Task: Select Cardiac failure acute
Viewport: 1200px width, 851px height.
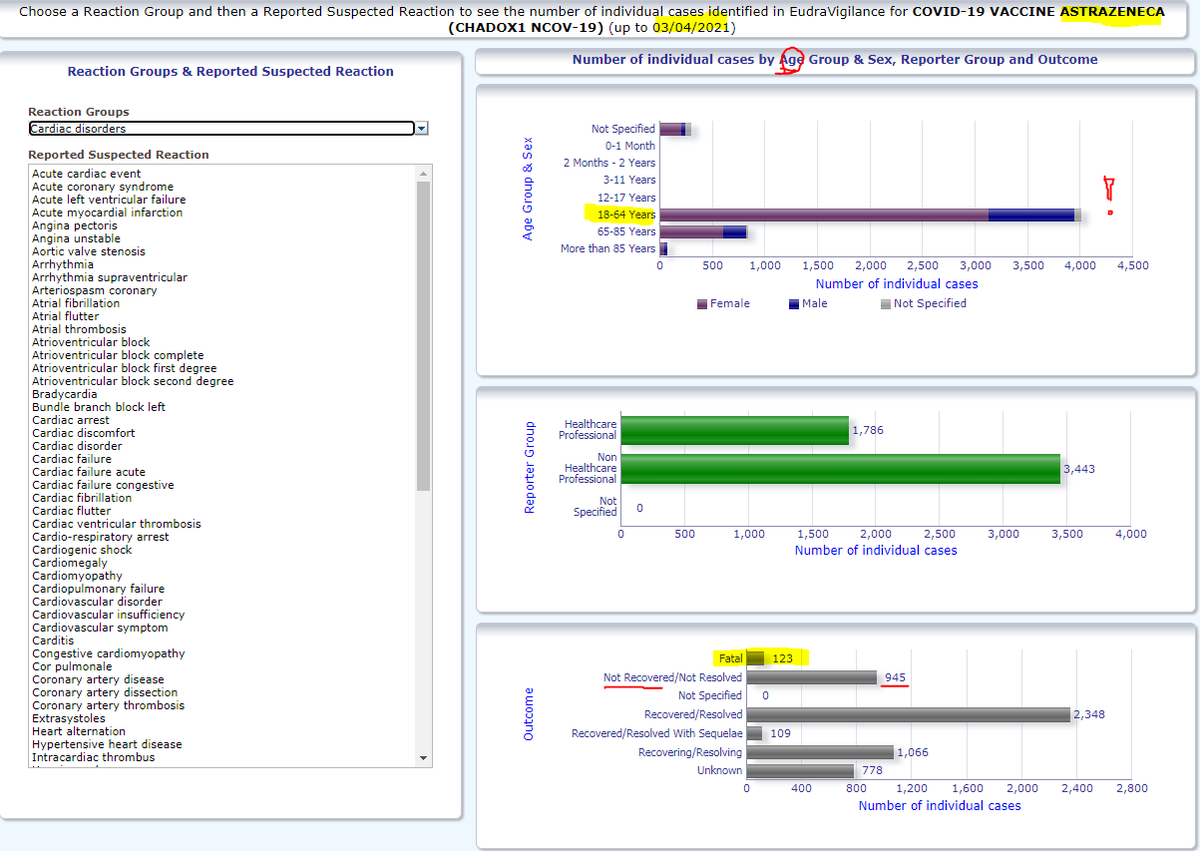Action: pos(88,472)
